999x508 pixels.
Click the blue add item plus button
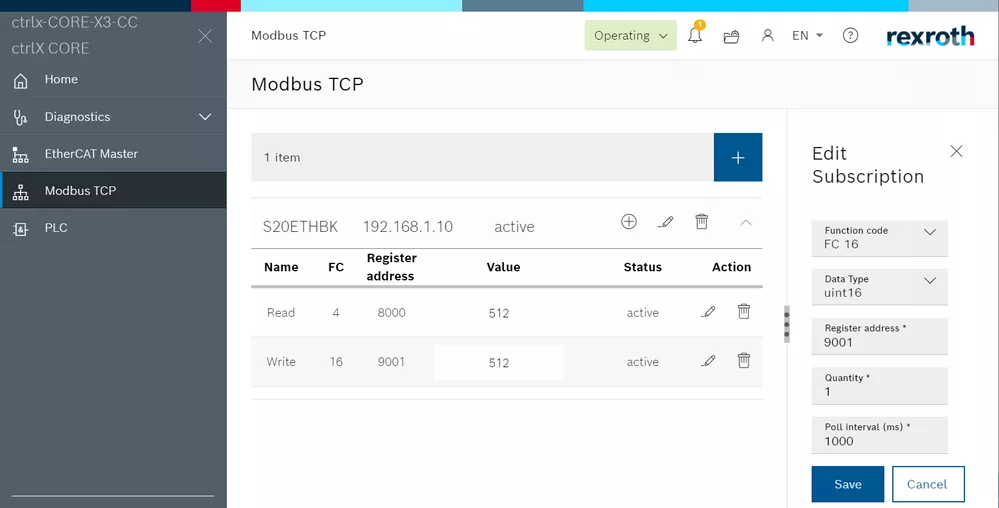[738, 158]
